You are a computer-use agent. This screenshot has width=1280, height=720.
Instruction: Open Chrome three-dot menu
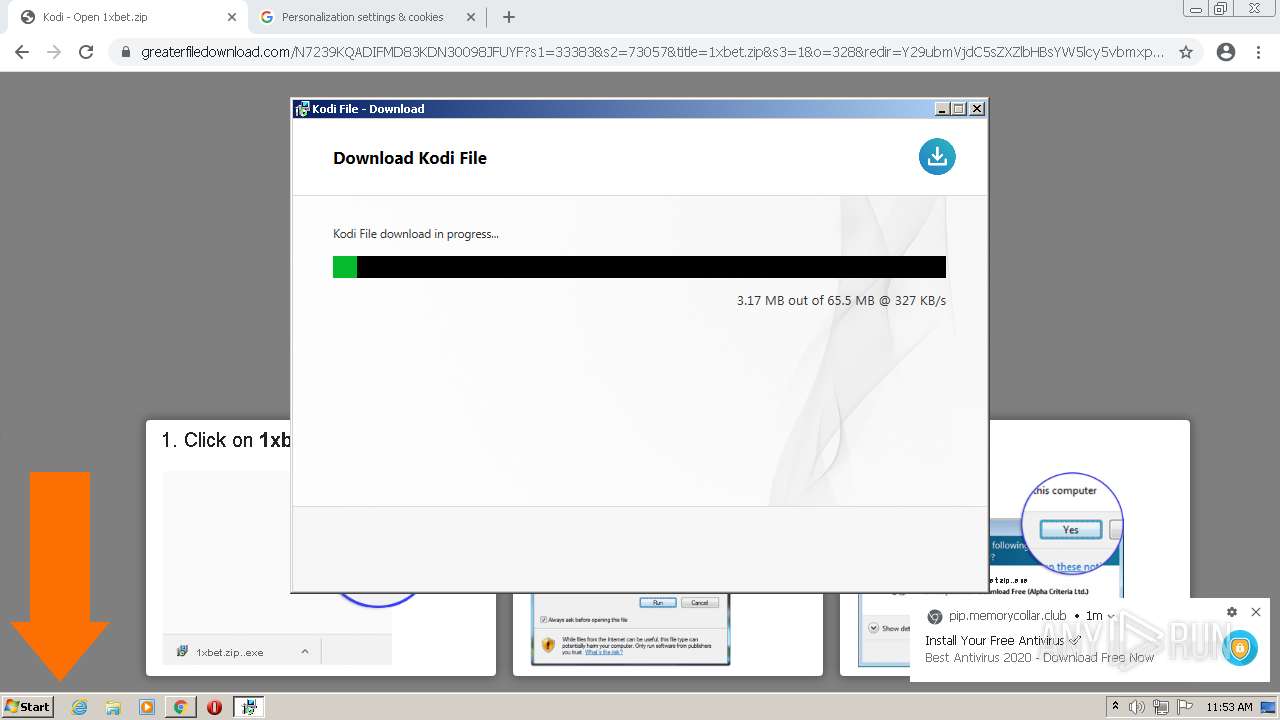click(x=1259, y=52)
